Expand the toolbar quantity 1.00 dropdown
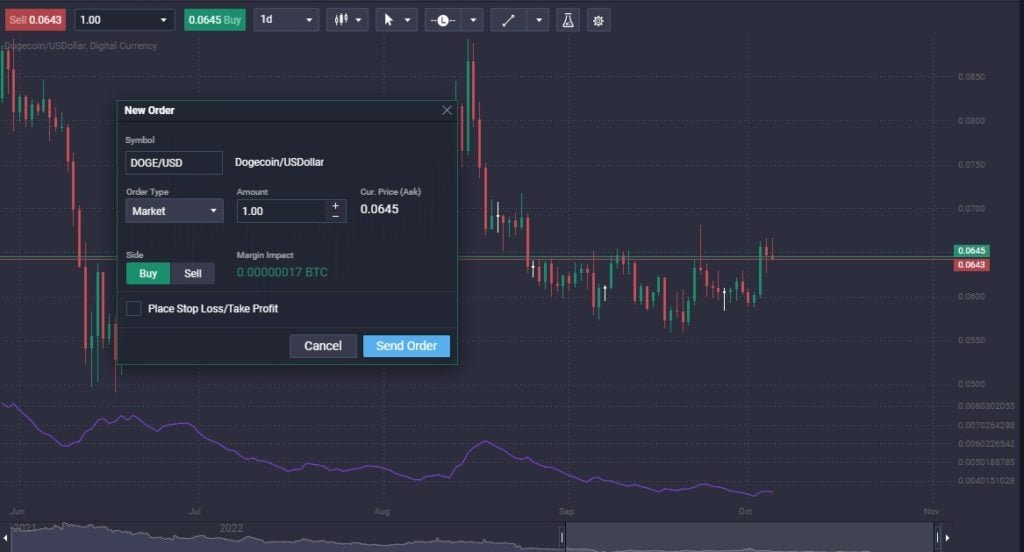Image resolution: width=1024 pixels, height=552 pixels. (124, 20)
